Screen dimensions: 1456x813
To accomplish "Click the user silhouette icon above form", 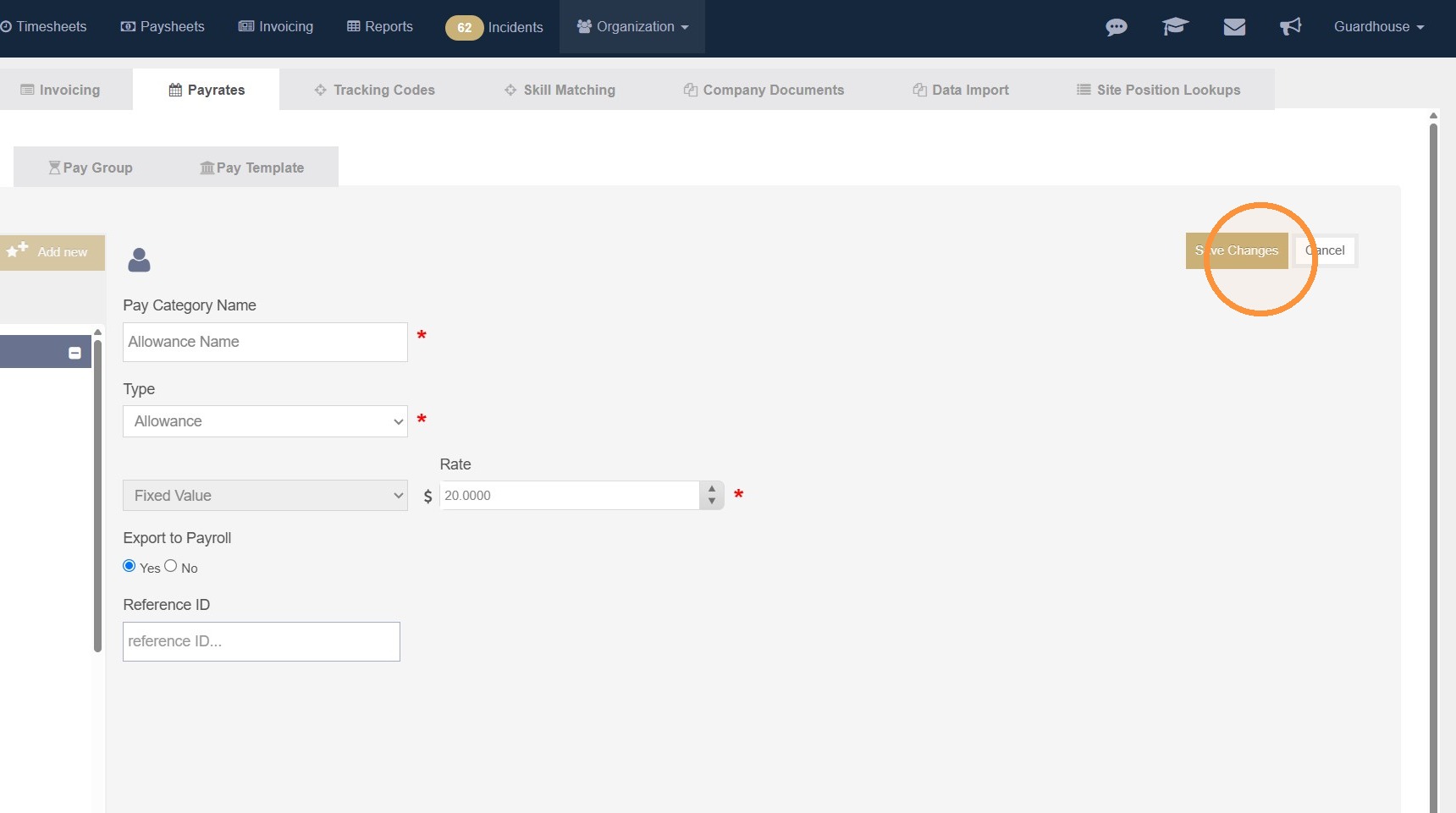I will pos(139,260).
